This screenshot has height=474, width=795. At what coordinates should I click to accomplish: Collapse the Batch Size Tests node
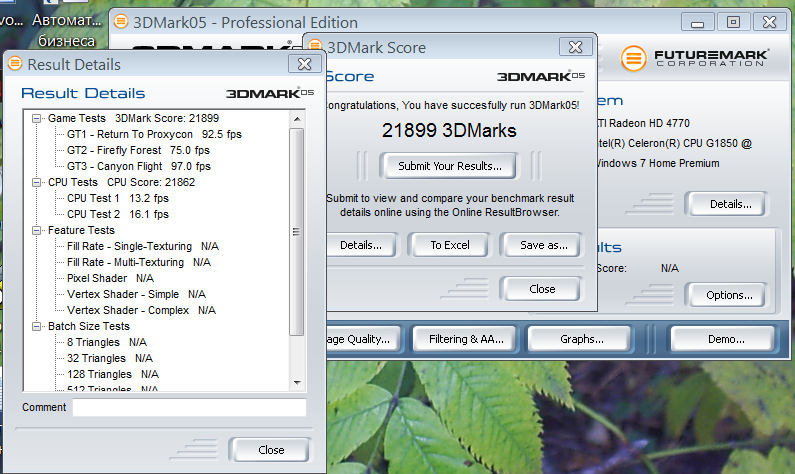(x=37, y=326)
